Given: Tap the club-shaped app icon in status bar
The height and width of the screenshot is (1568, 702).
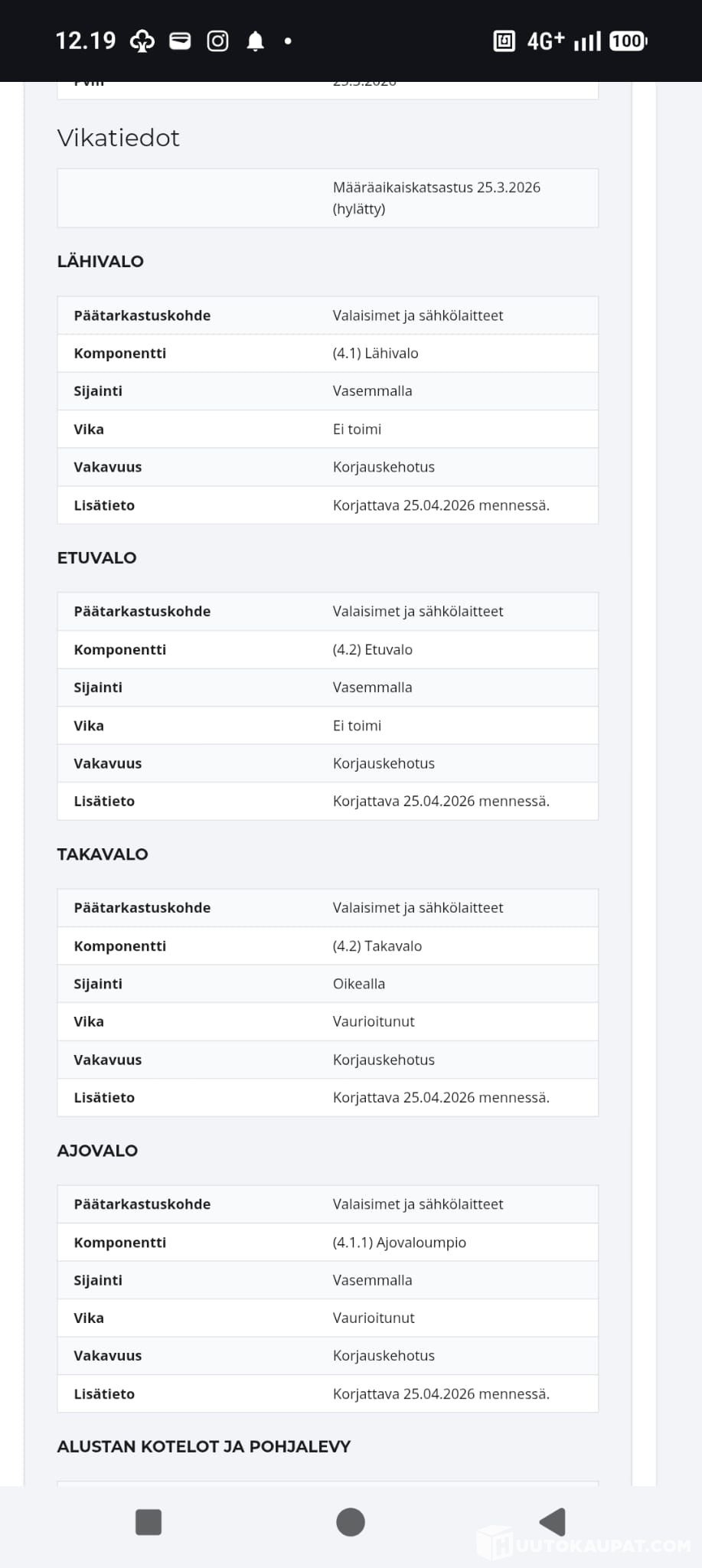Looking at the screenshot, I should (142, 41).
